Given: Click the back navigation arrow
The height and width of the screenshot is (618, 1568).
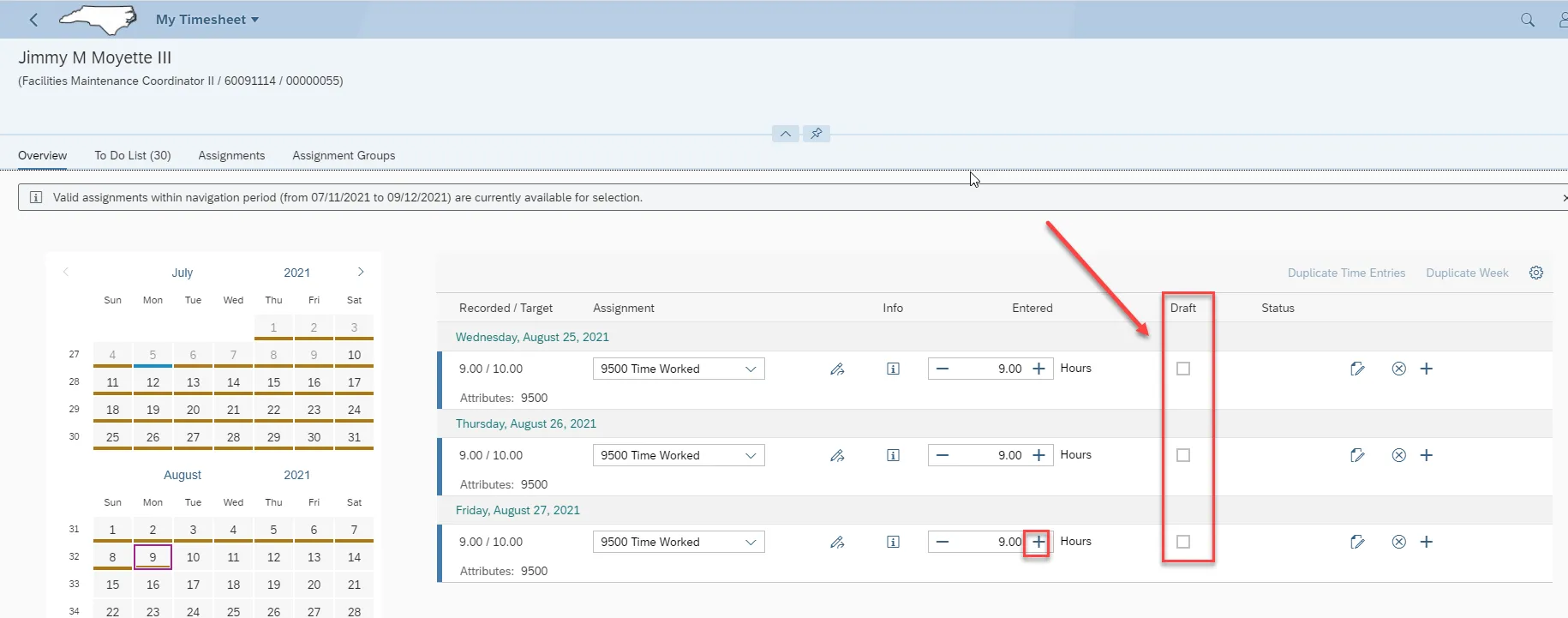Looking at the screenshot, I should 33,20.
